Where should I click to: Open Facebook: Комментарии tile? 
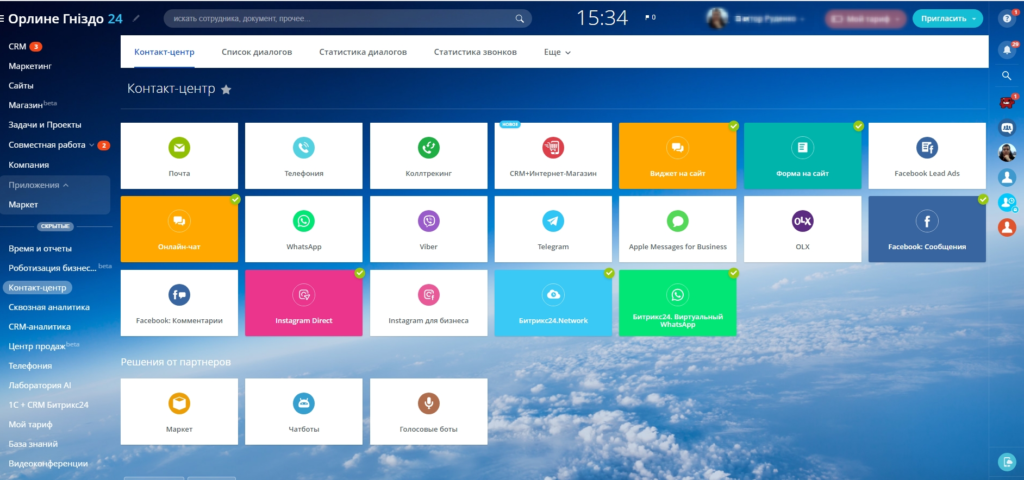(179, 303)
